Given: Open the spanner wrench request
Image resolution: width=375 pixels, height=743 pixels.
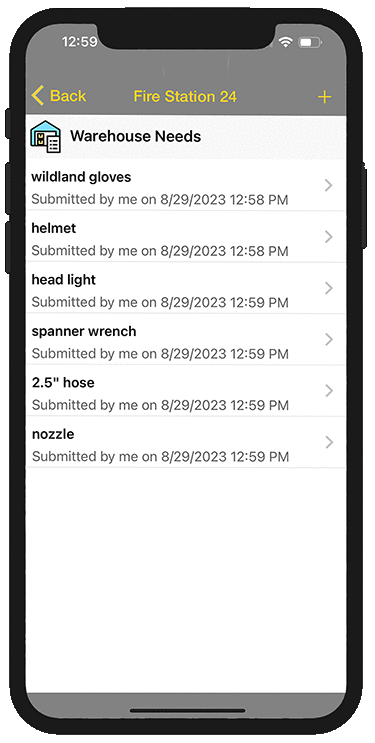Looking at the screenshot, I should coord(185,340).
